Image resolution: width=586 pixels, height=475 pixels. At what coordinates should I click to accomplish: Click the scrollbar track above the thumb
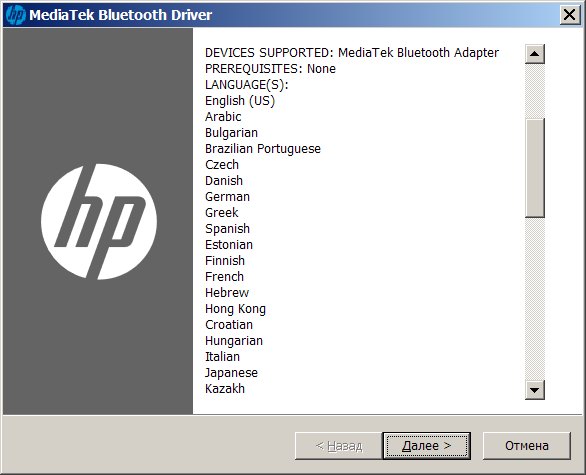coord(534,91)
